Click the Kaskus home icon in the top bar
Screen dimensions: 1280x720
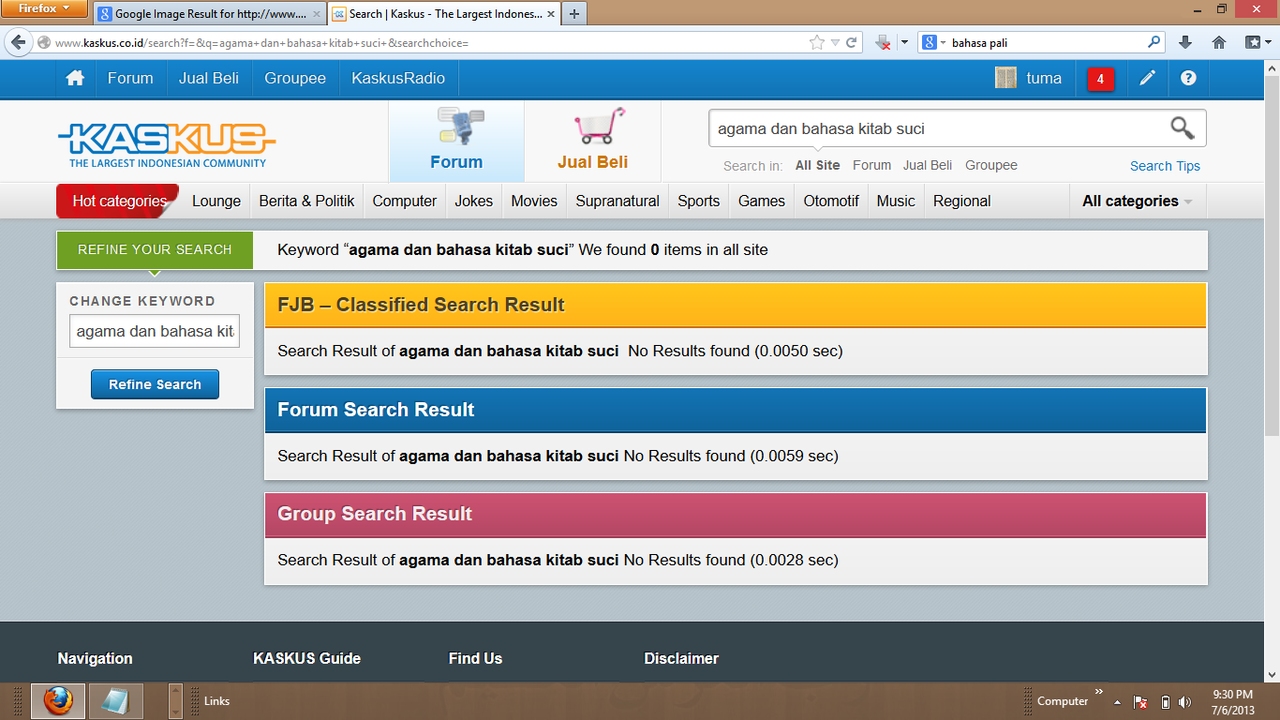(74, 78)
